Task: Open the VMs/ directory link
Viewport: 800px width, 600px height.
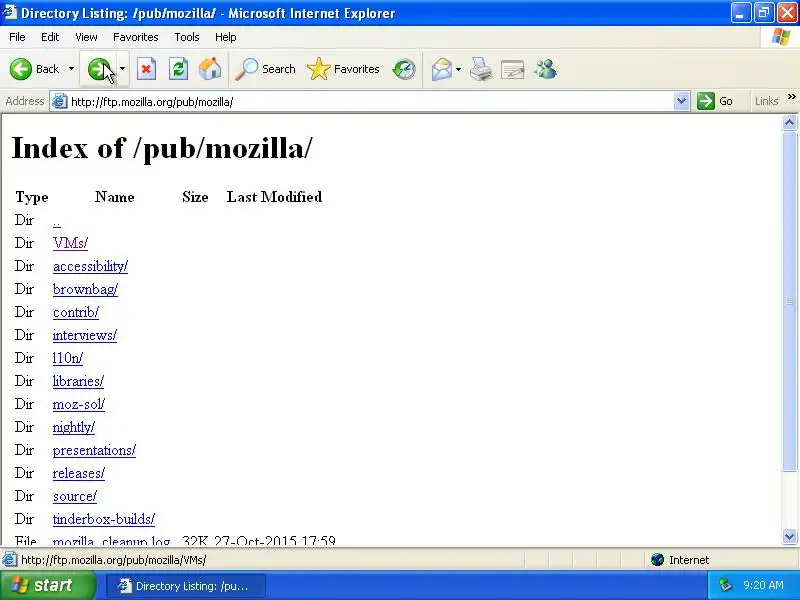Action: [70, 243]
